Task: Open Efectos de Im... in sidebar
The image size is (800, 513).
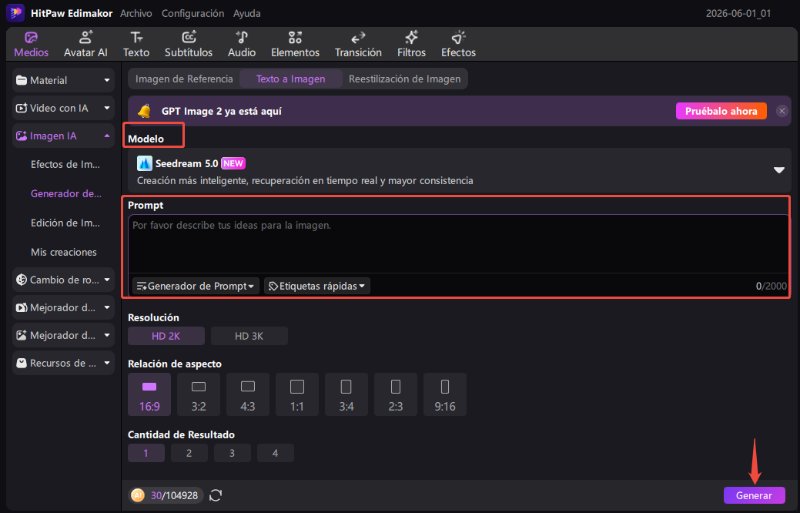Action: tap(65, 164)
